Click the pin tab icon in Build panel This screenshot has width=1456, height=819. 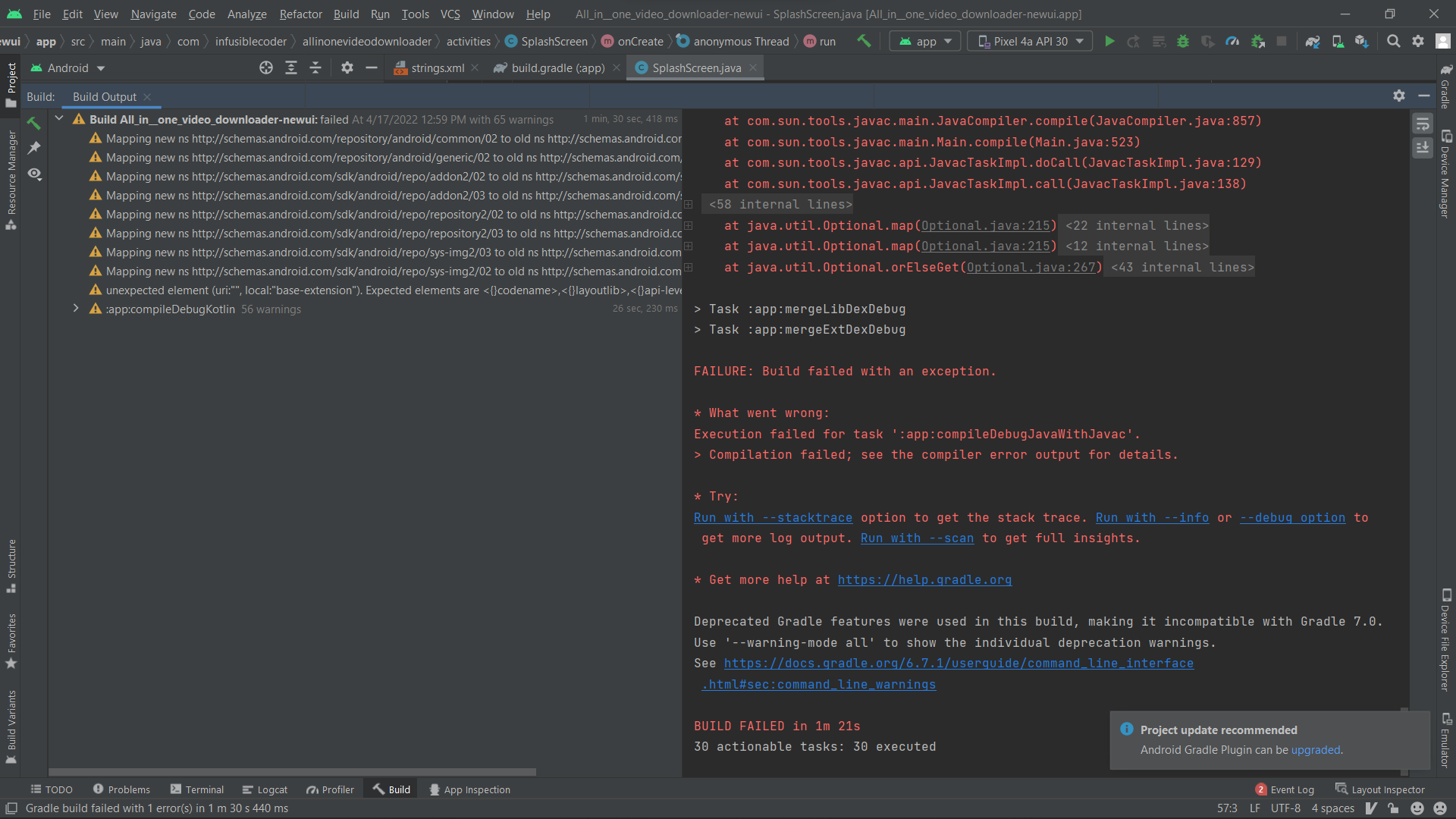34,148
